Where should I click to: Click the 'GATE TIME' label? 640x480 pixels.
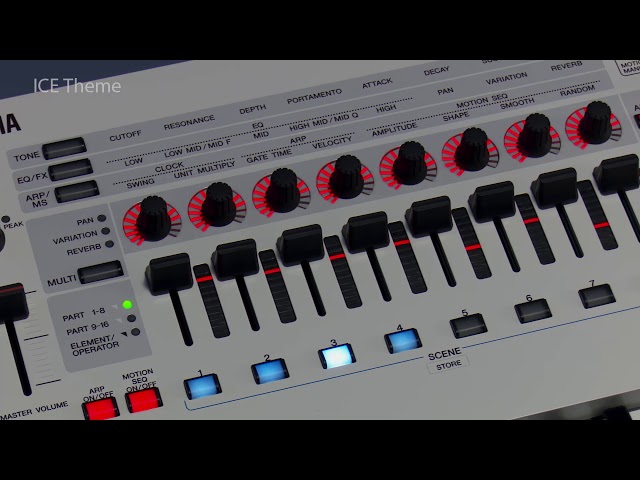pyautogui.click(x=269, y=156)
